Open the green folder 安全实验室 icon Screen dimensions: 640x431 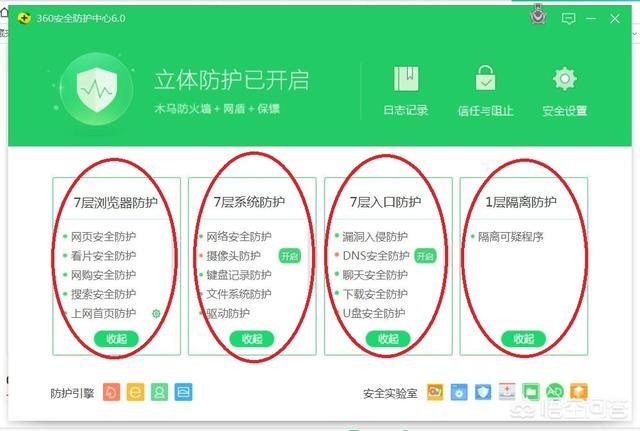tap(531, 392)
